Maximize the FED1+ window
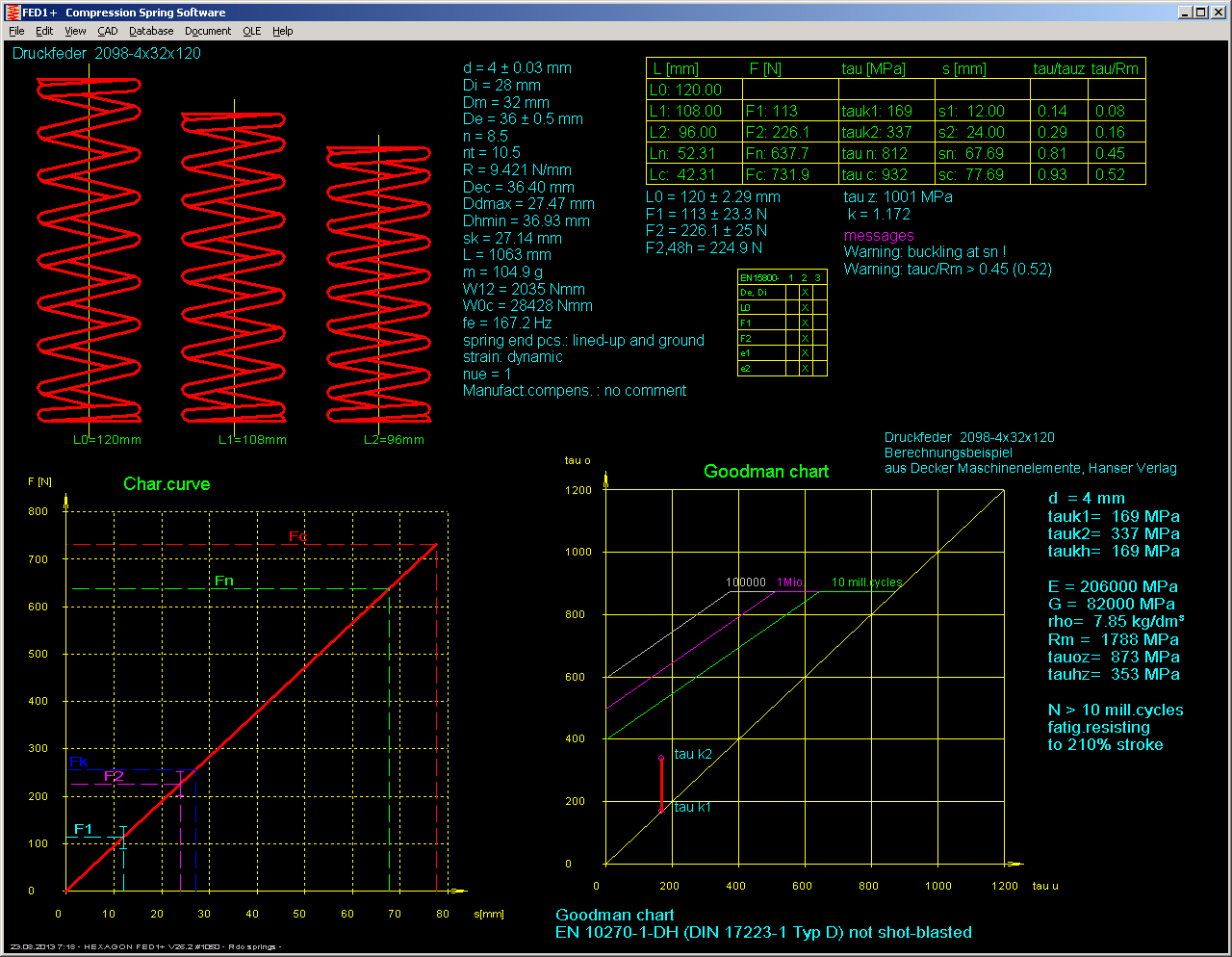 1200,12
